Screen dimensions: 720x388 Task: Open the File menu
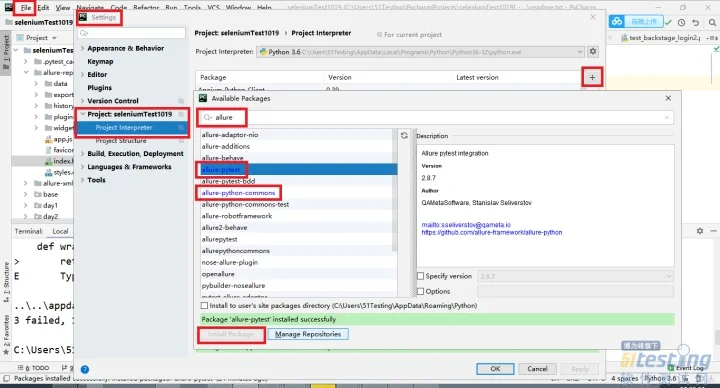point(25,7)
